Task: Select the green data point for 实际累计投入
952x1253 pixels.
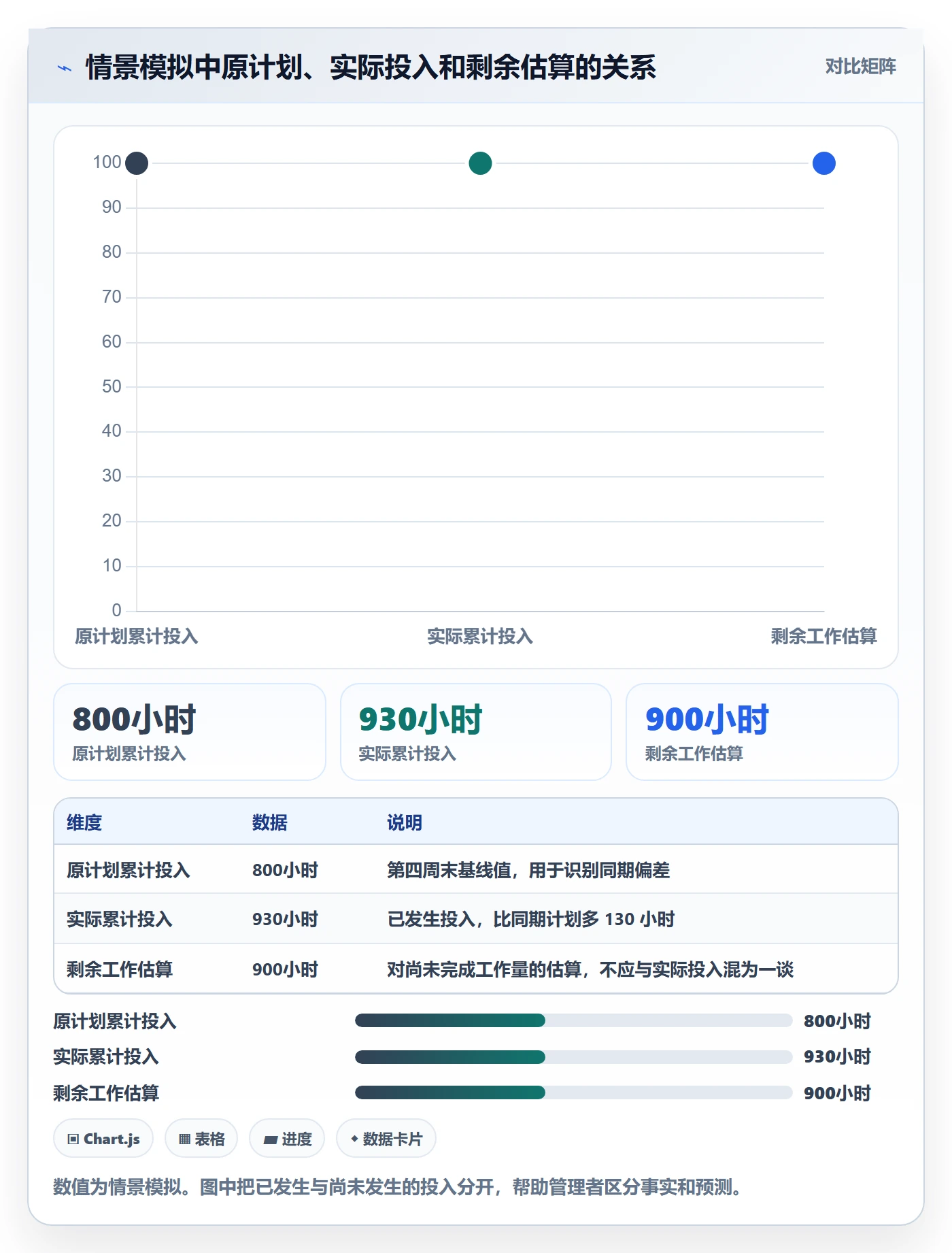Action: (480, 163)
